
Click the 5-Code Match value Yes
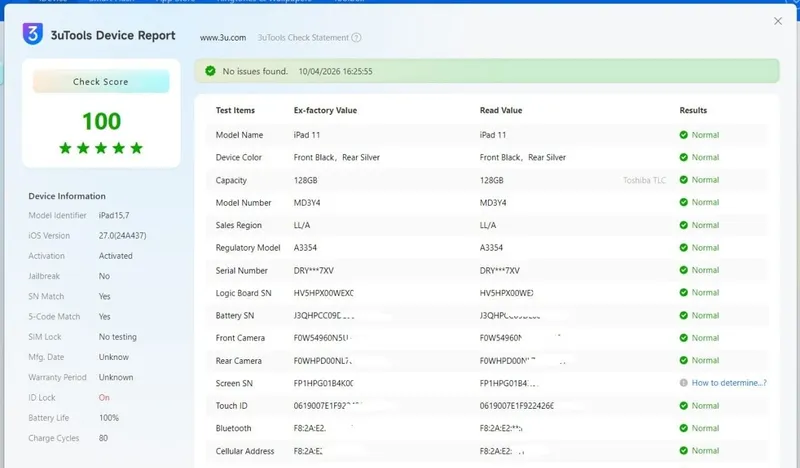pos(104,316)
